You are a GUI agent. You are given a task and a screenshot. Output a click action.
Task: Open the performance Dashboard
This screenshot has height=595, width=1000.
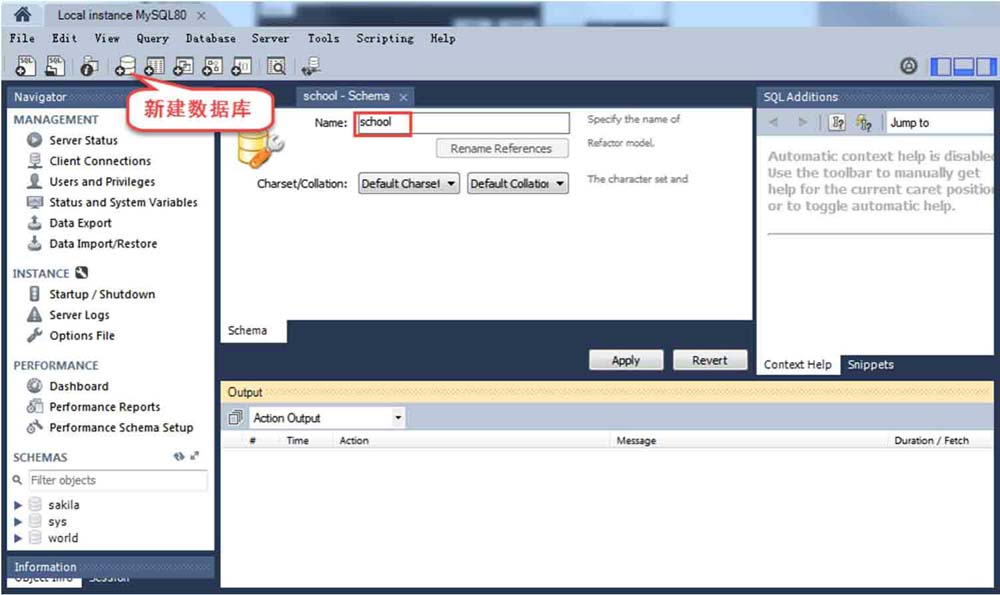pos(78,386)
